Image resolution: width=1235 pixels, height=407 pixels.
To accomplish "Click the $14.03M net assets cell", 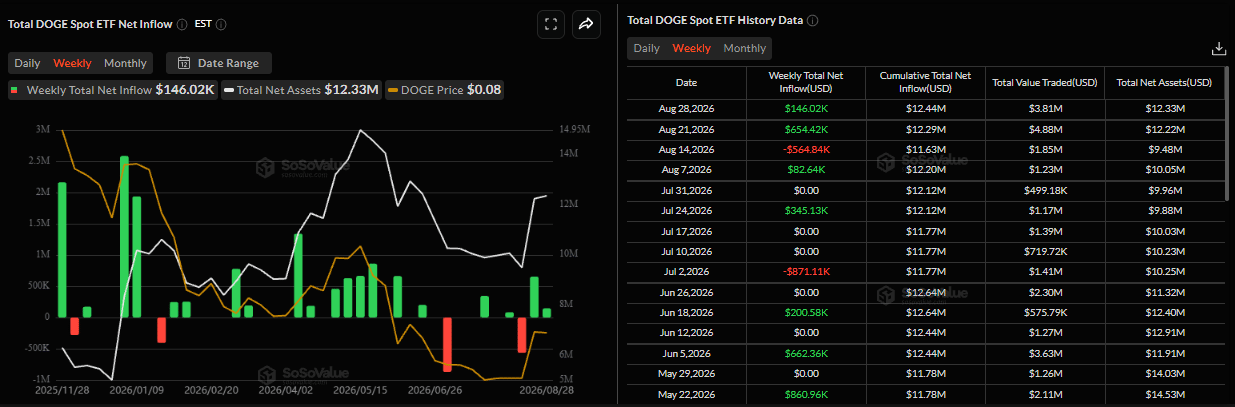I will 1164,374.
